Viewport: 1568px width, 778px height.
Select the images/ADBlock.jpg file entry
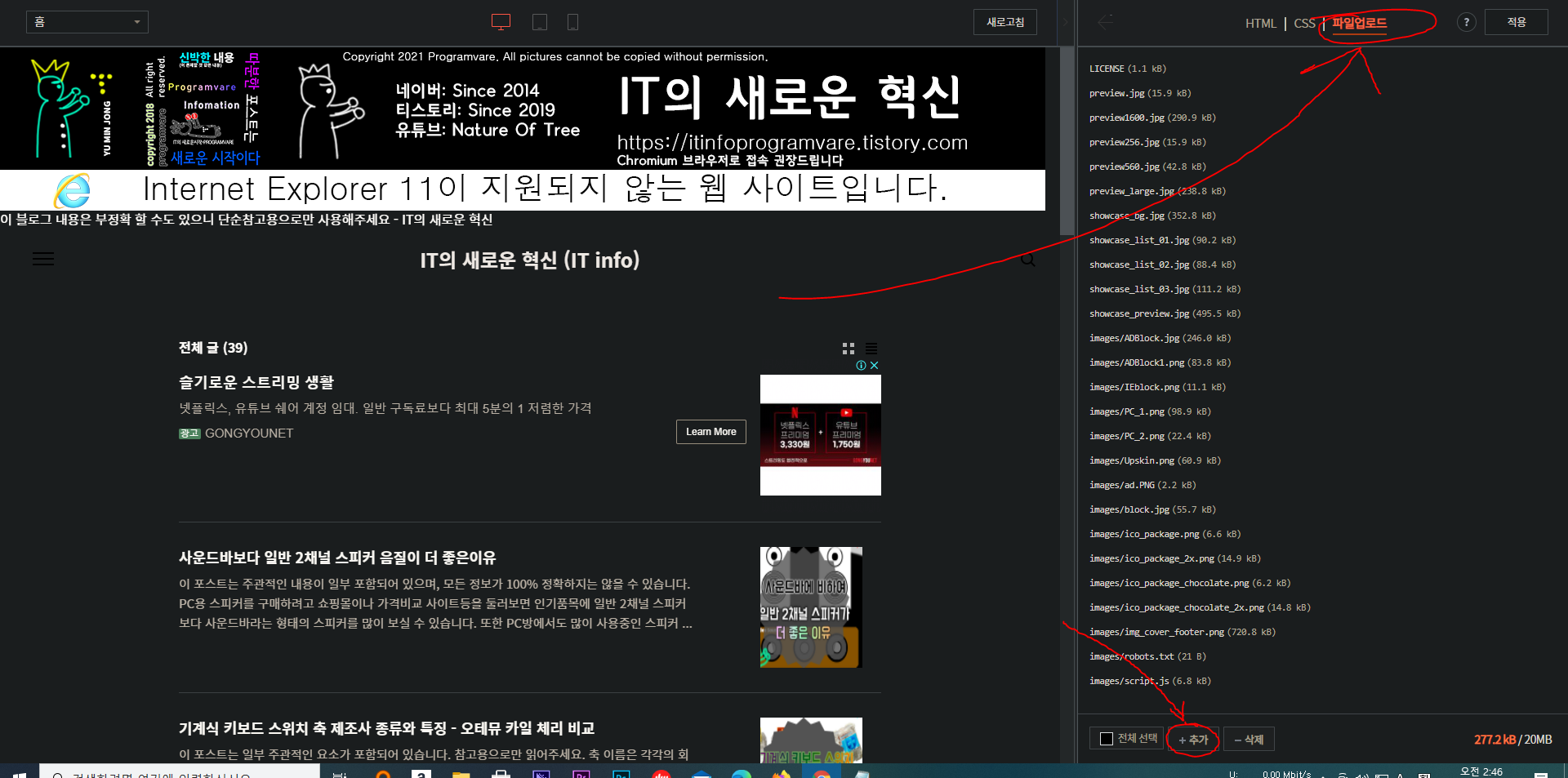tap(1160, 338)
